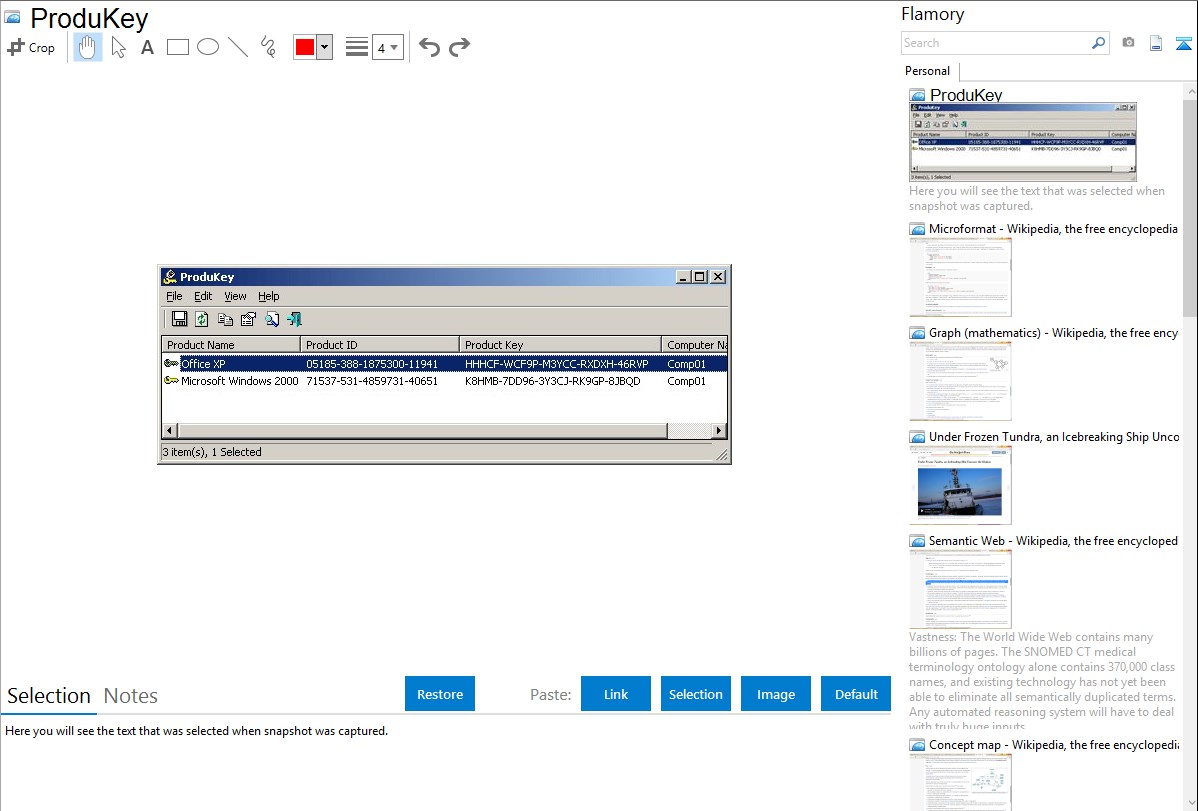Click the Flamory app icon beside the title

12,17
